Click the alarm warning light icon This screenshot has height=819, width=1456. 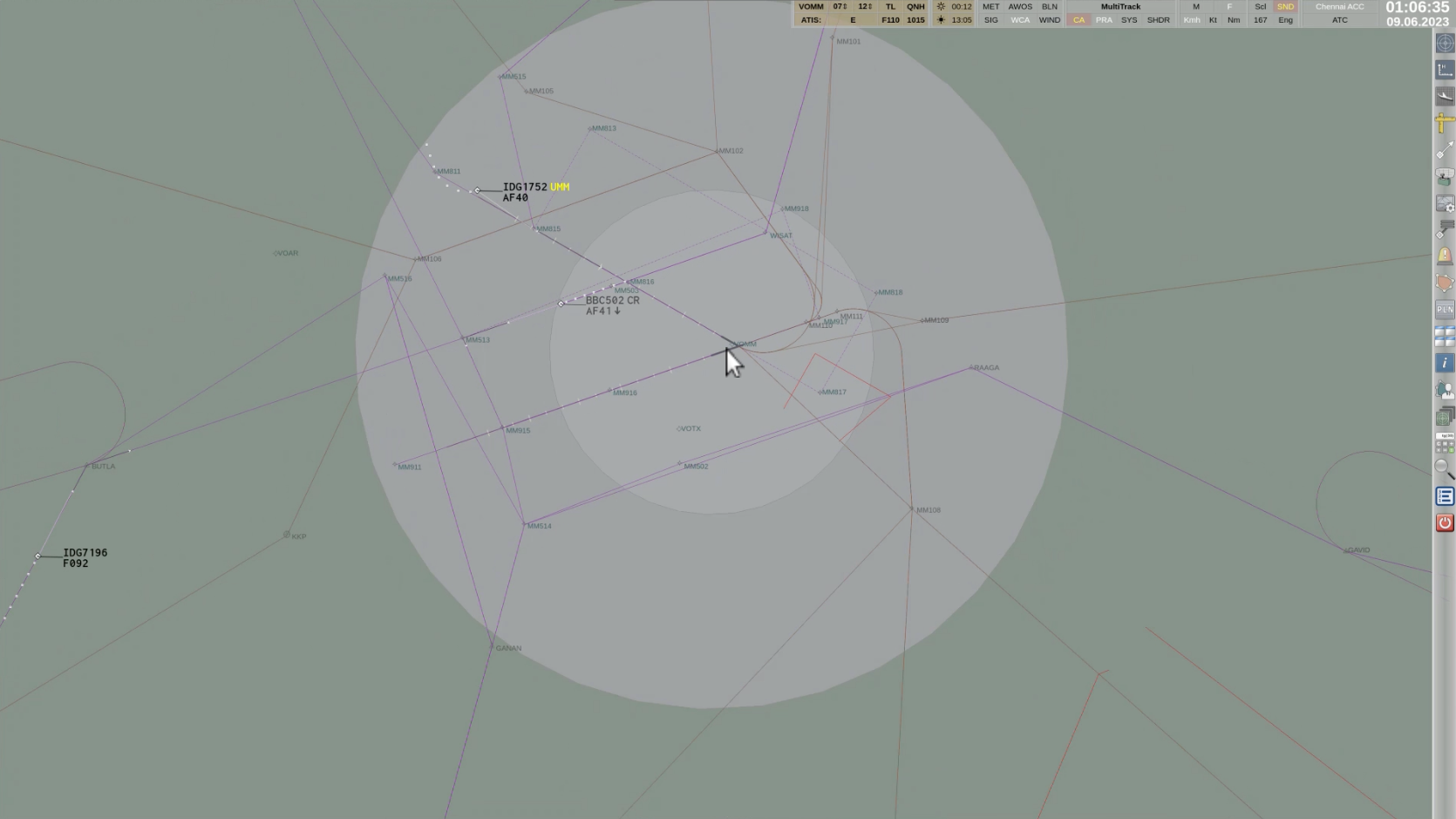[x=1445, y=256]
